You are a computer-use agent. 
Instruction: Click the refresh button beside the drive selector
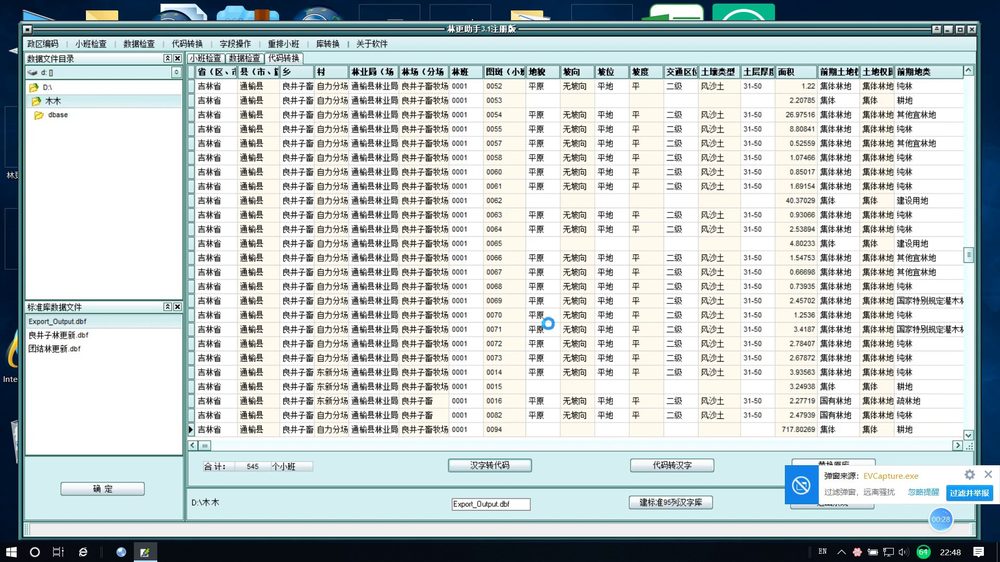coord(176,73)
